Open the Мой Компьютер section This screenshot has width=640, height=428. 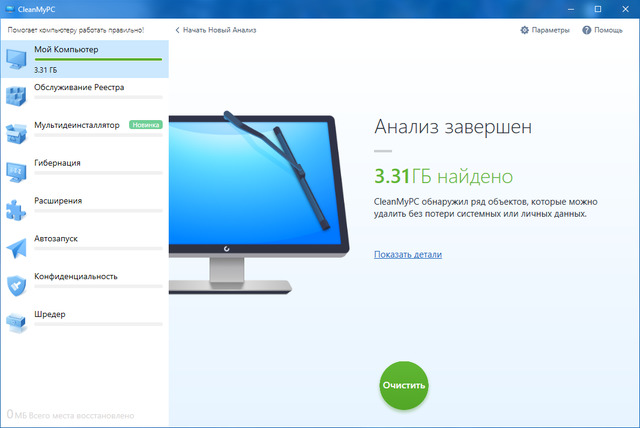click(84, 59)
